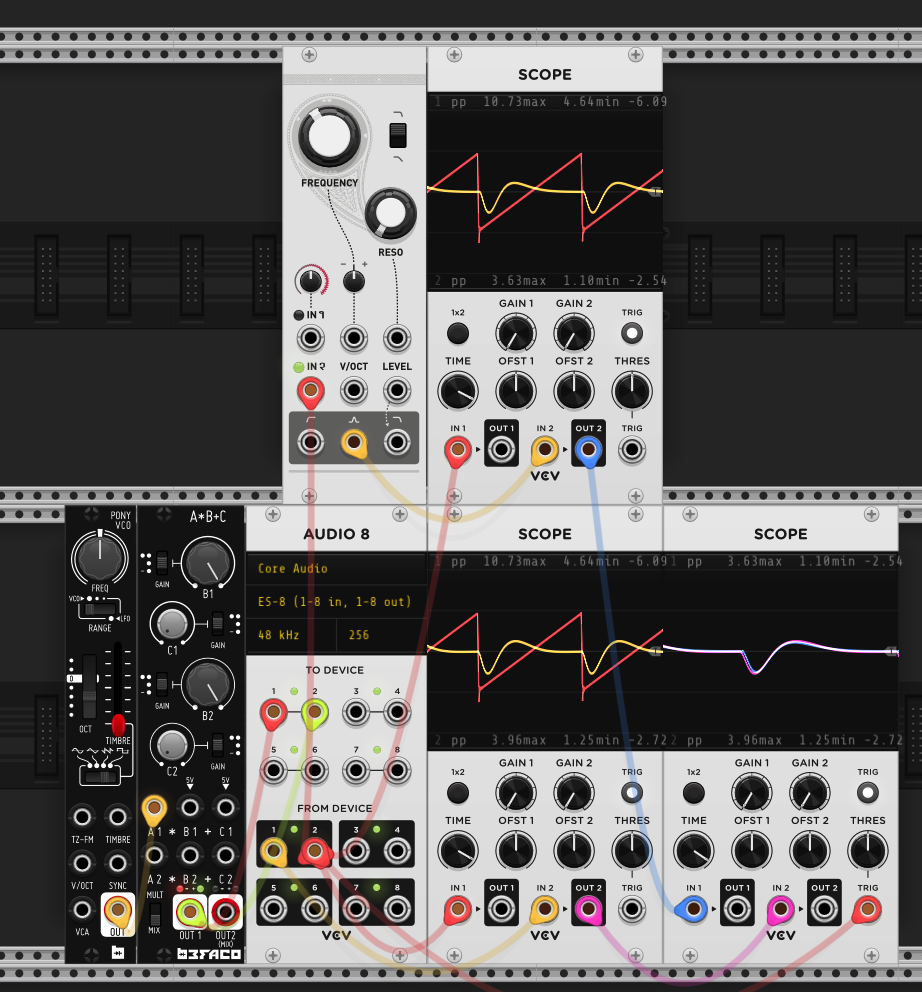Click the blue OUT 2 port on top Scope
This screenshot has width=922, height=992.
tap(588, 449)
